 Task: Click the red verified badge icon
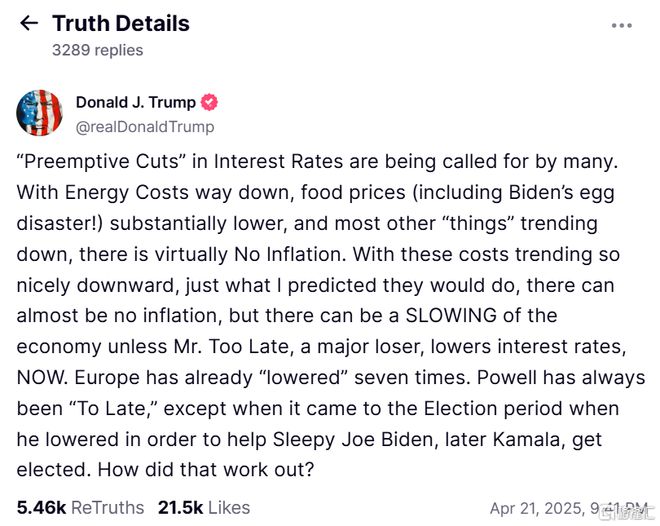(209, 102)
